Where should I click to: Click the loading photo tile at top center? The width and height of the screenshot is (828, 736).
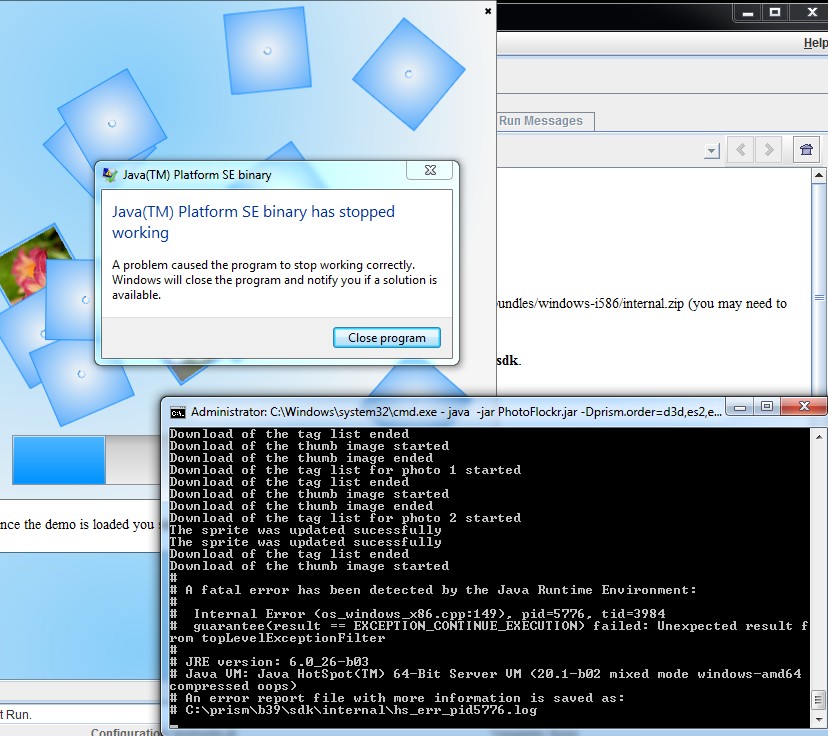pyautogui.click(x=267, y=50)
